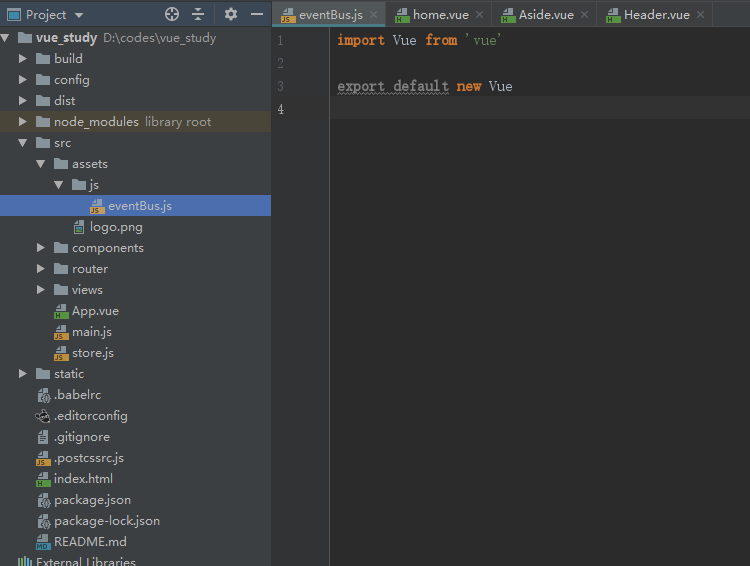
Task: Click line number 3 in the gutter
Action: (281, 86)
